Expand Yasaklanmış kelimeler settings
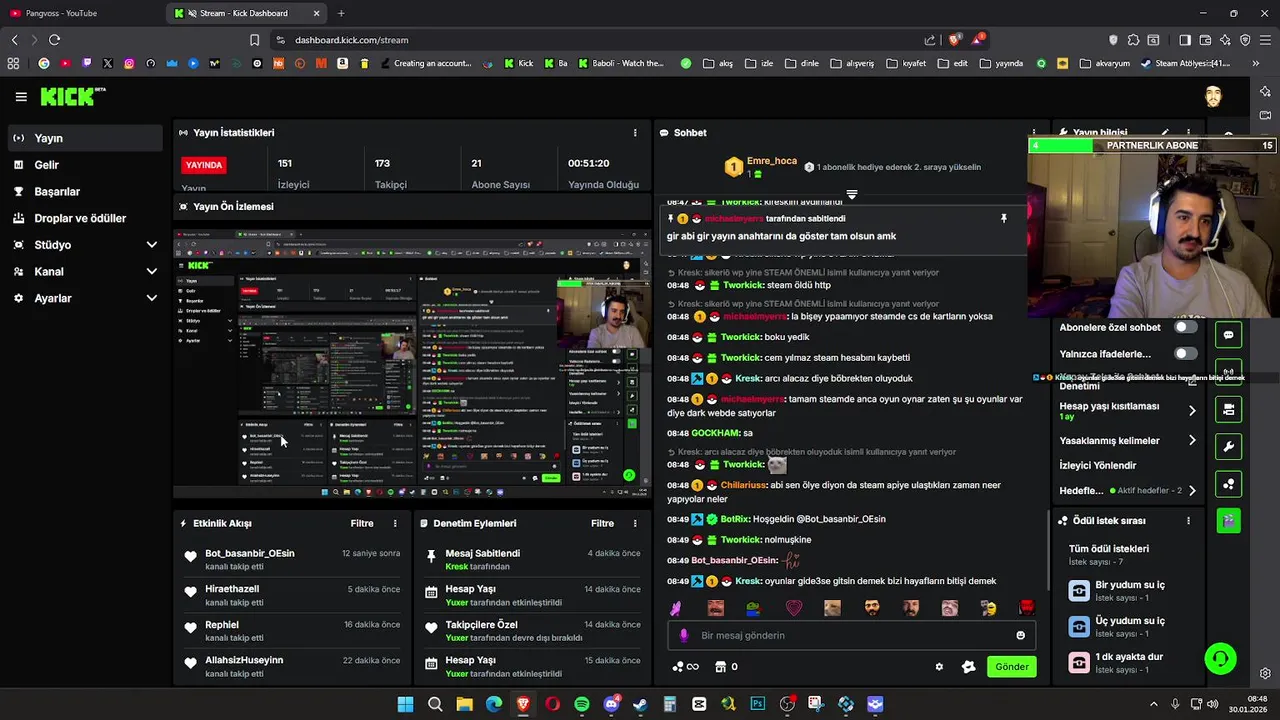 pyautogui.click(x=1192, y=440)
